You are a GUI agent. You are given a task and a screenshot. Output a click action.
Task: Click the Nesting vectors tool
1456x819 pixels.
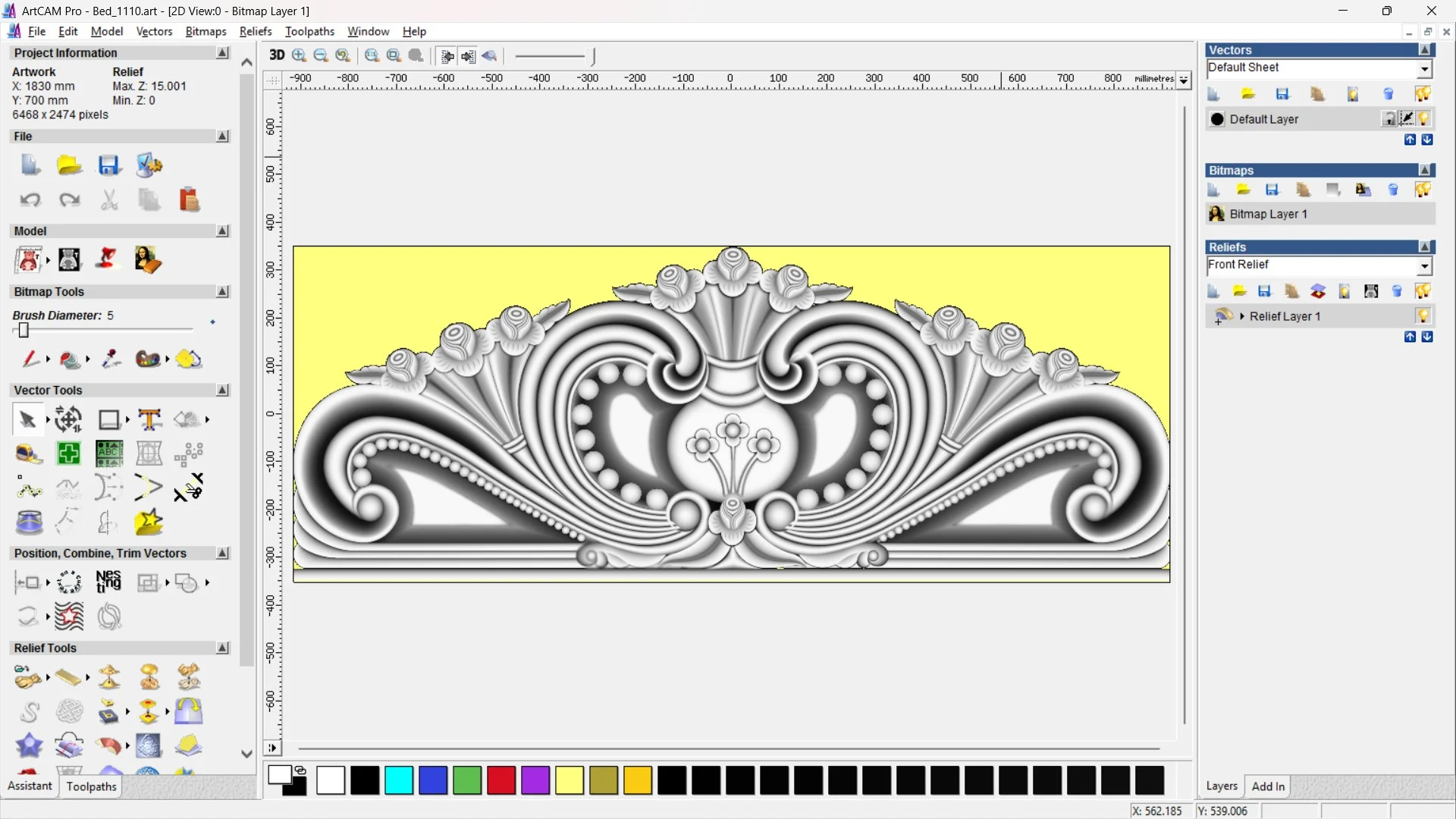point(108,582)
